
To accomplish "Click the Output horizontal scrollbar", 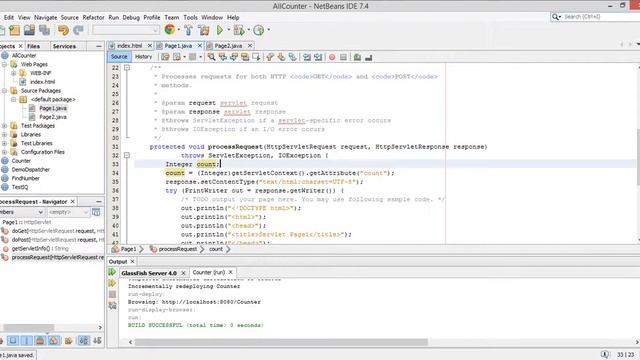I will point(282,342).
